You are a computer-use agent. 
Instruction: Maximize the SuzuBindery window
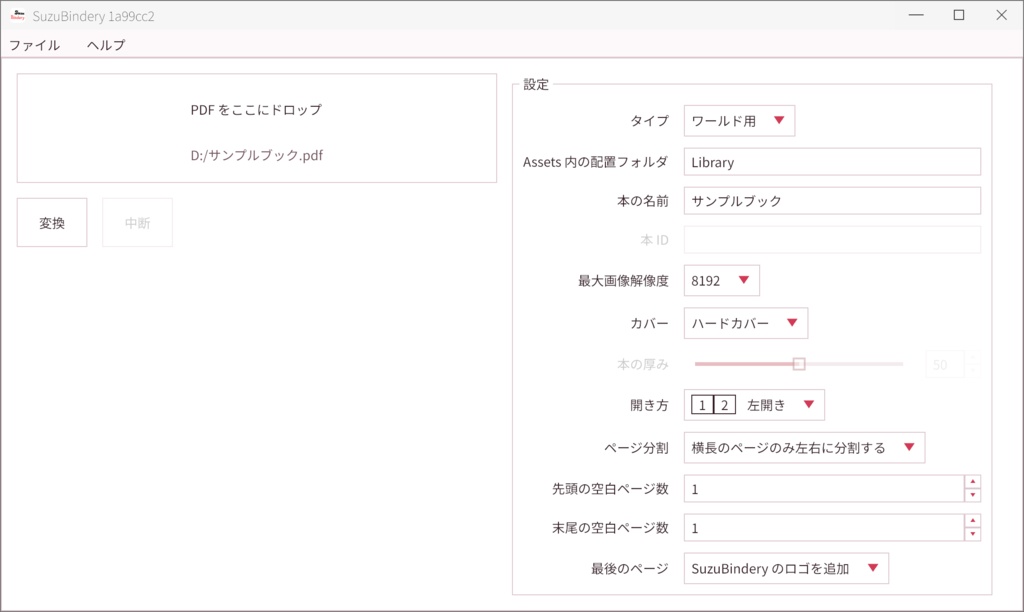pos(959,15)
